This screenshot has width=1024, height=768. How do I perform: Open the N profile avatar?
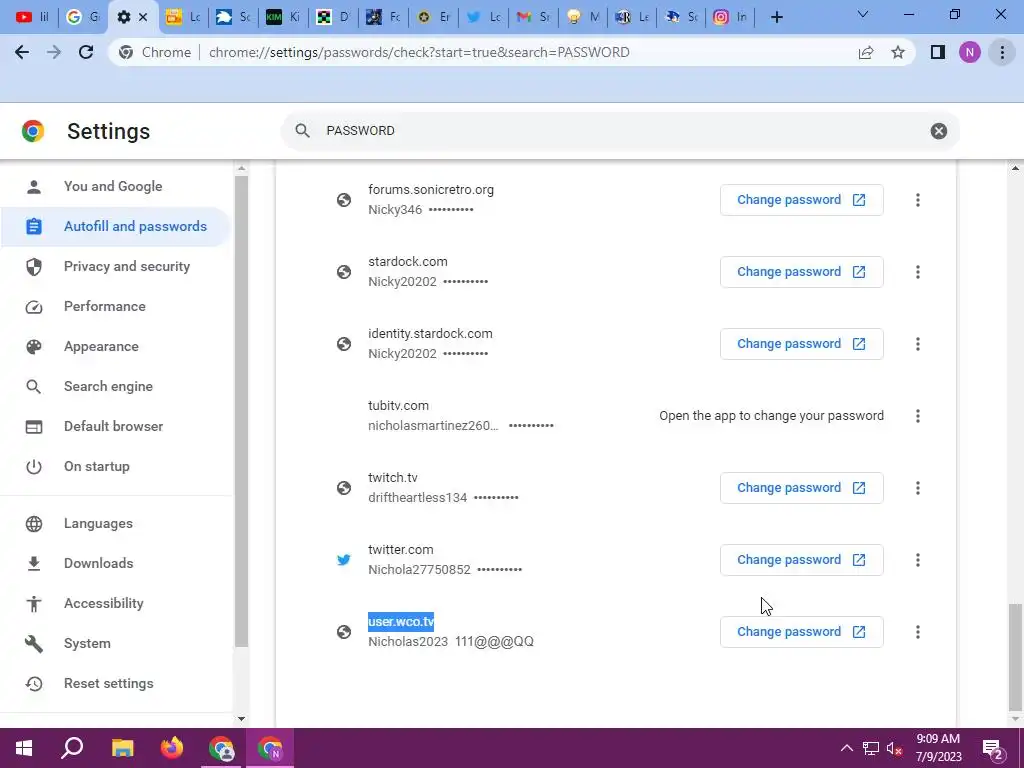pyautogui.click(x=970, y=52)
